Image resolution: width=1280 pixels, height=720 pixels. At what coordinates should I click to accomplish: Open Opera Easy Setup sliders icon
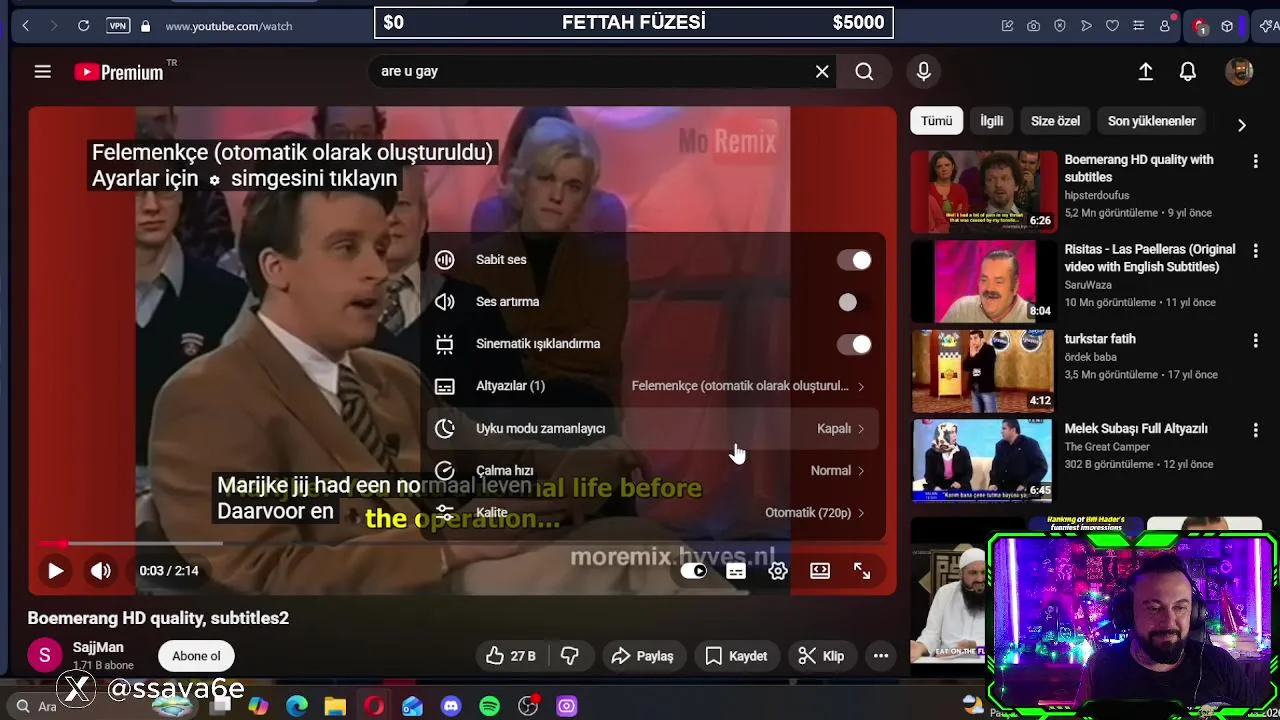coord(1138,26)
